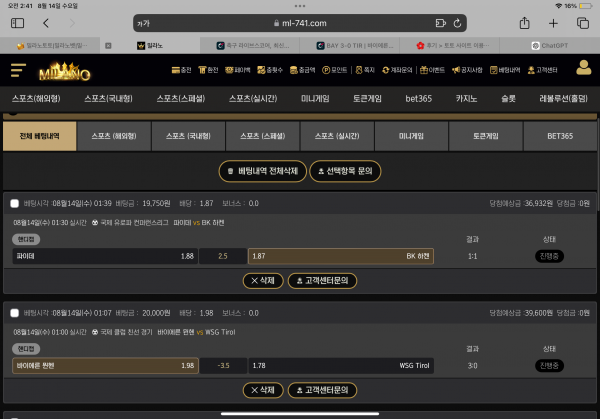Switch to the BET365 betting history tab
This screenshot has width=600, height=419.
560,136
